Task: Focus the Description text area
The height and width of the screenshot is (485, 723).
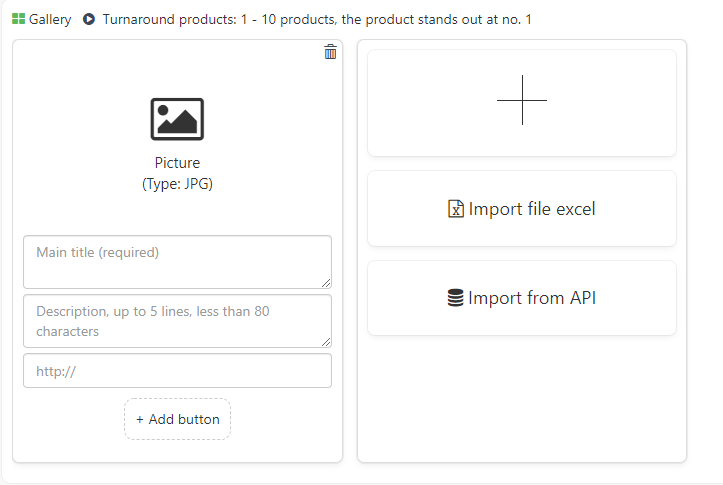Action: (x=178, y=321)
